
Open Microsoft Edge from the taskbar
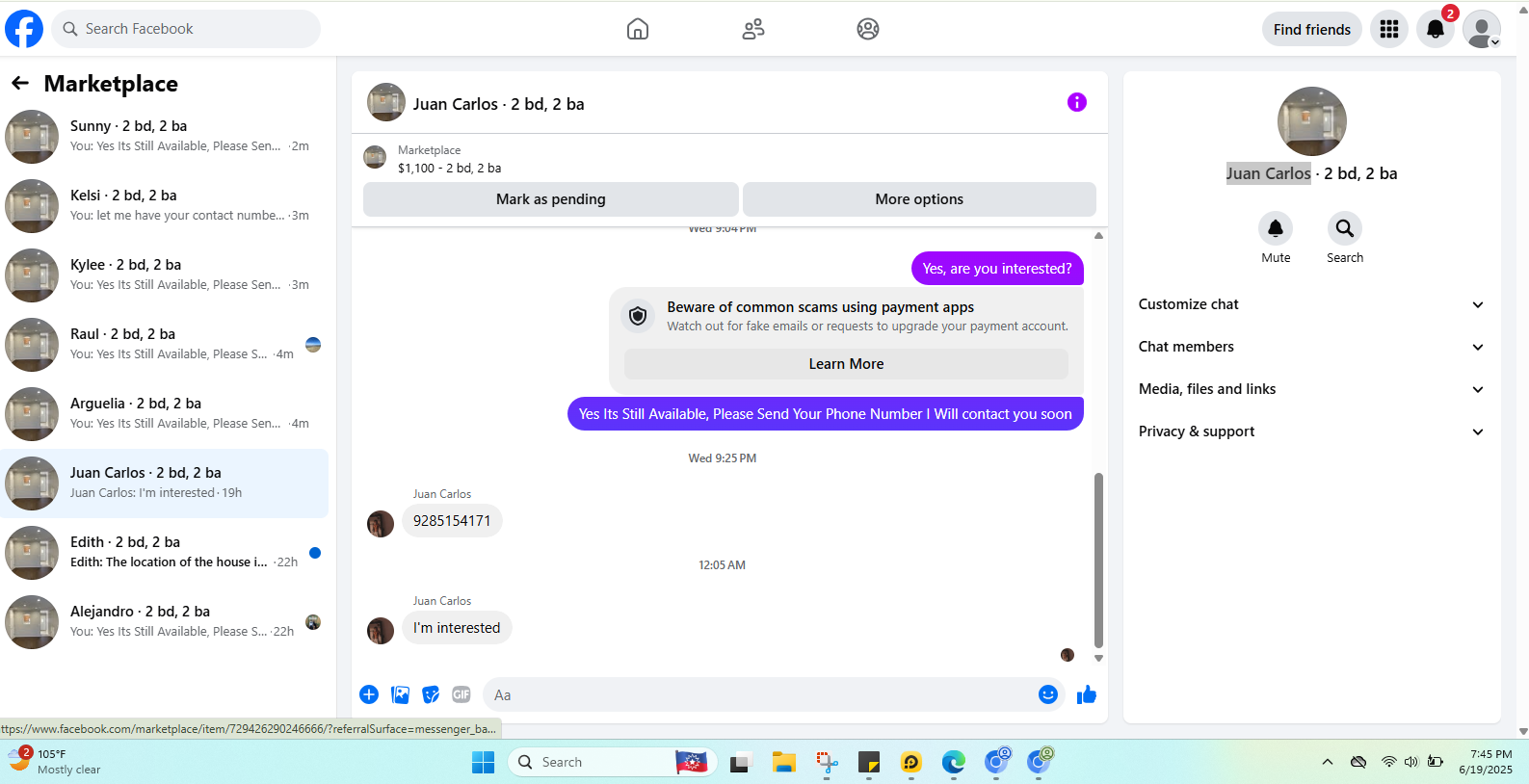pyautogui.click(x=954, y=762)
